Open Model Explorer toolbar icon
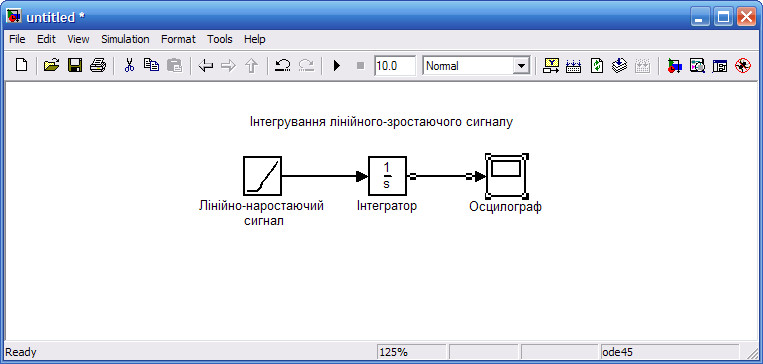The width and height of the screenshot is (763, 364). point(697,65)
